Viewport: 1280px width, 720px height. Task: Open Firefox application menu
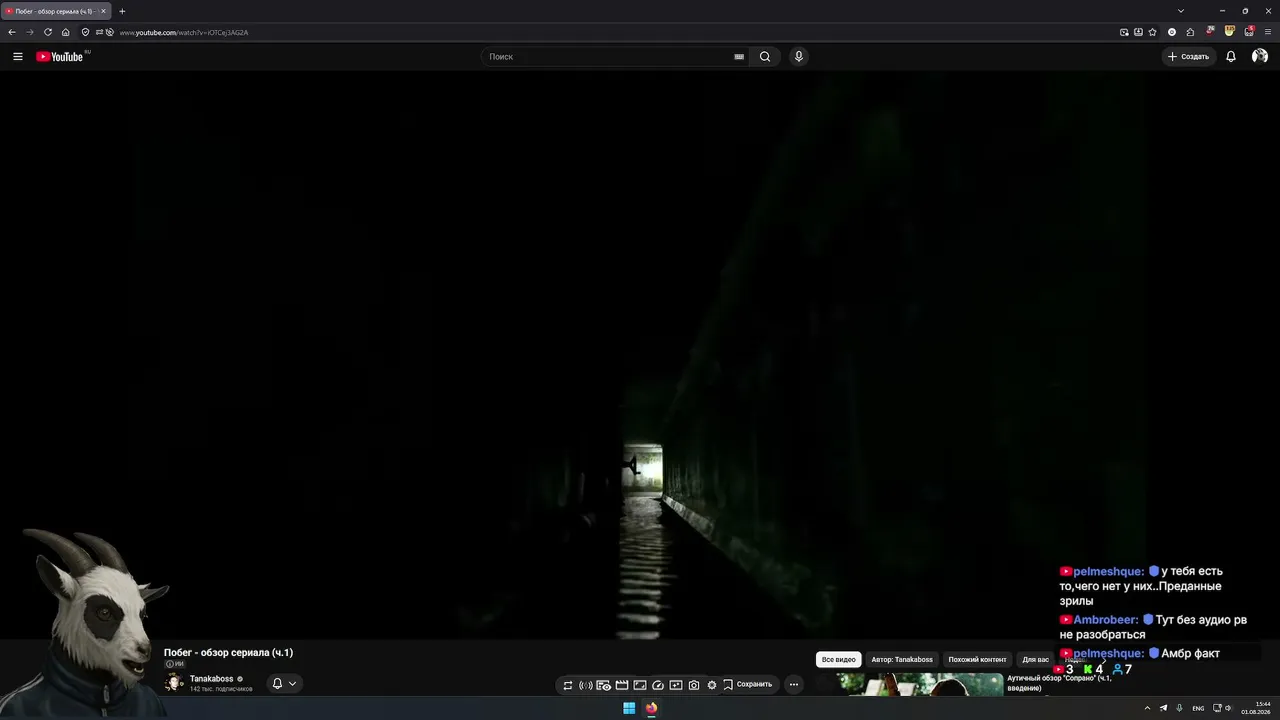coord(1268,32)
